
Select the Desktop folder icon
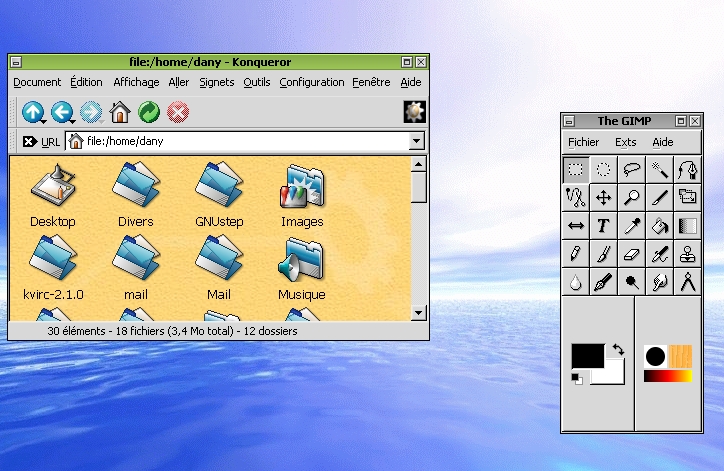click(x=53, y=195)
